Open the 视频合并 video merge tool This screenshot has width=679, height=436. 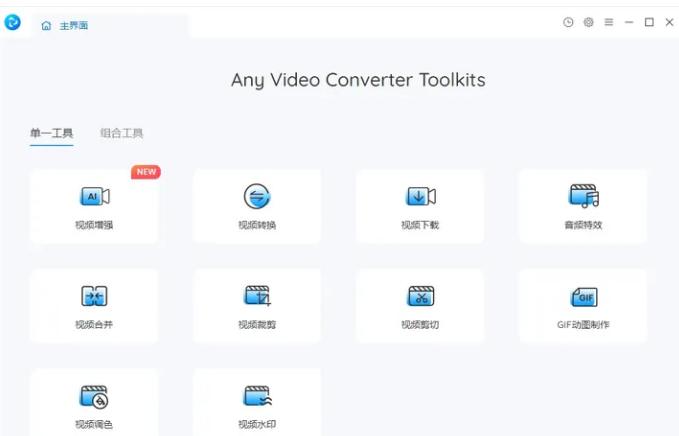click(x=94, y=306)
